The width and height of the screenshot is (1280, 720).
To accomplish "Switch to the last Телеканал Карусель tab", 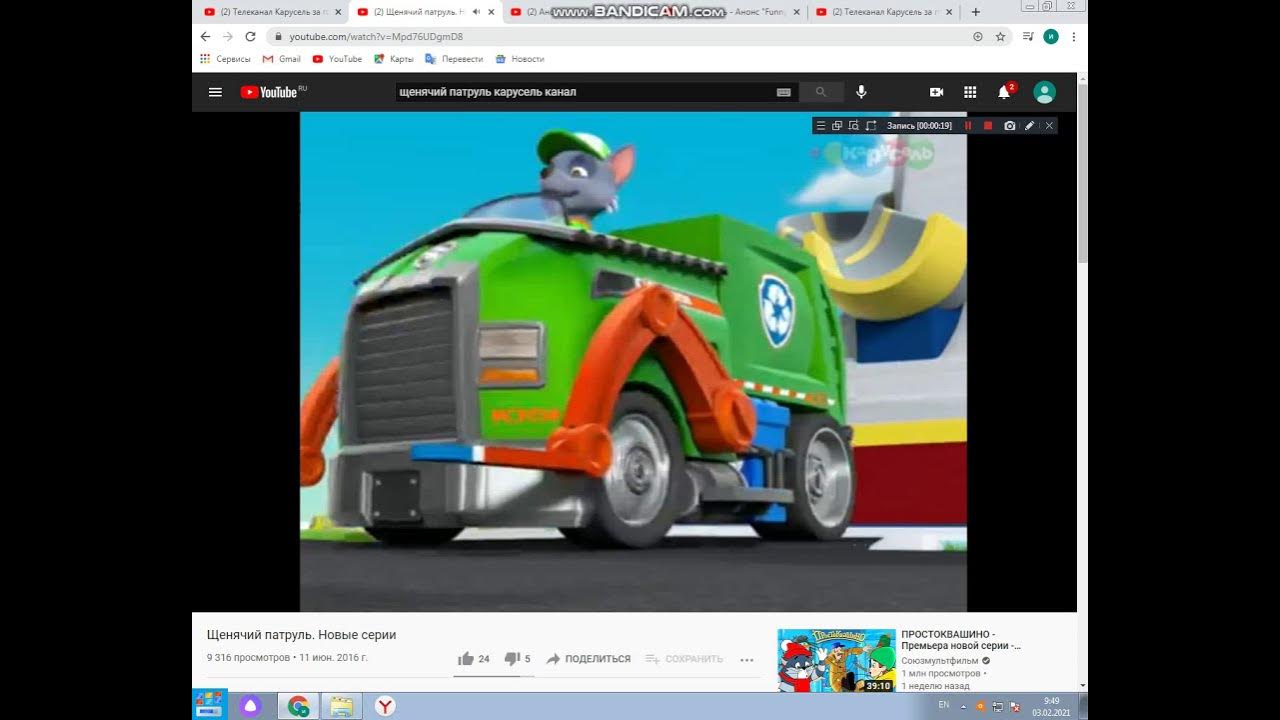I will tap(883, 12).
